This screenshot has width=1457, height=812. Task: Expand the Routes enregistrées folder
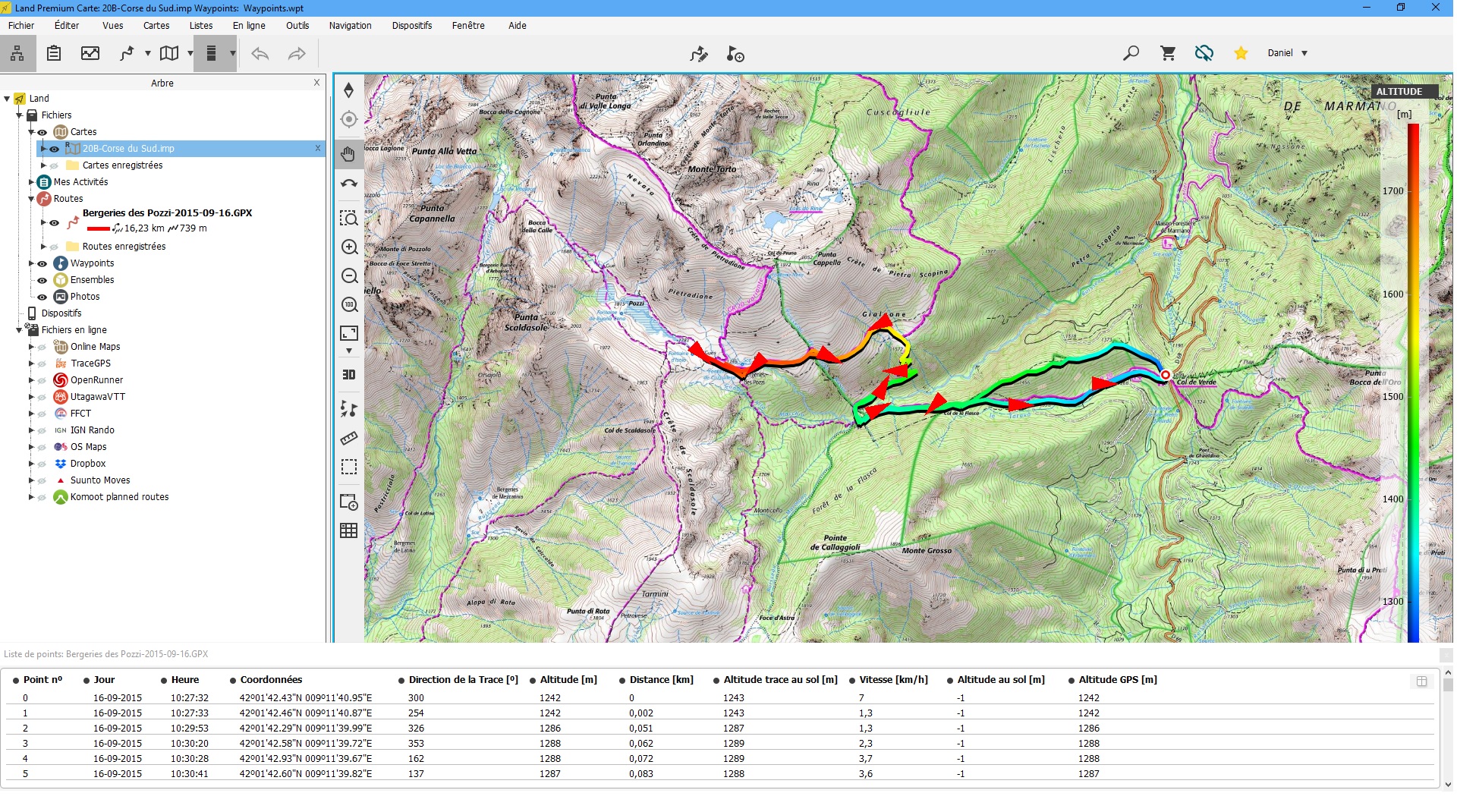43,247
